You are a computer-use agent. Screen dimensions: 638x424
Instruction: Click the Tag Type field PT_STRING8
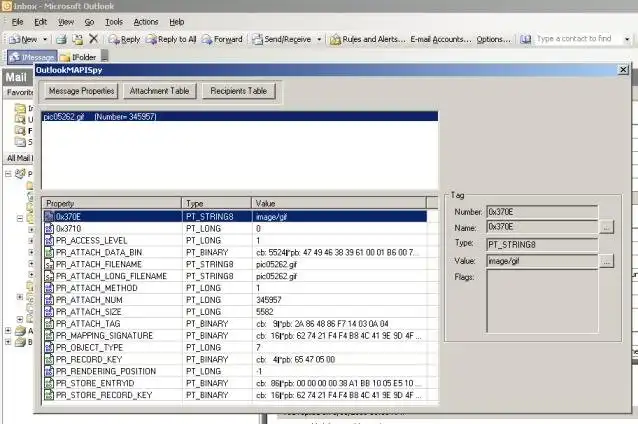pos(542,244)
